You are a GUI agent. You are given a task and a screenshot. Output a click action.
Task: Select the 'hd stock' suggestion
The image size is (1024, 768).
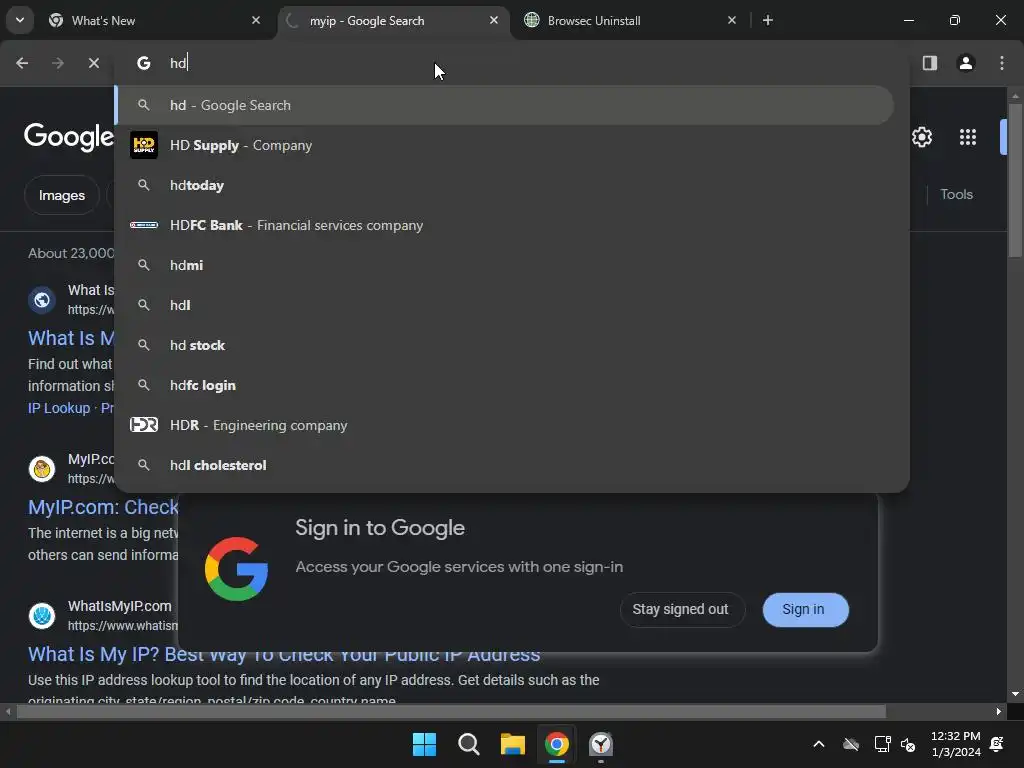tap(504, 345)
